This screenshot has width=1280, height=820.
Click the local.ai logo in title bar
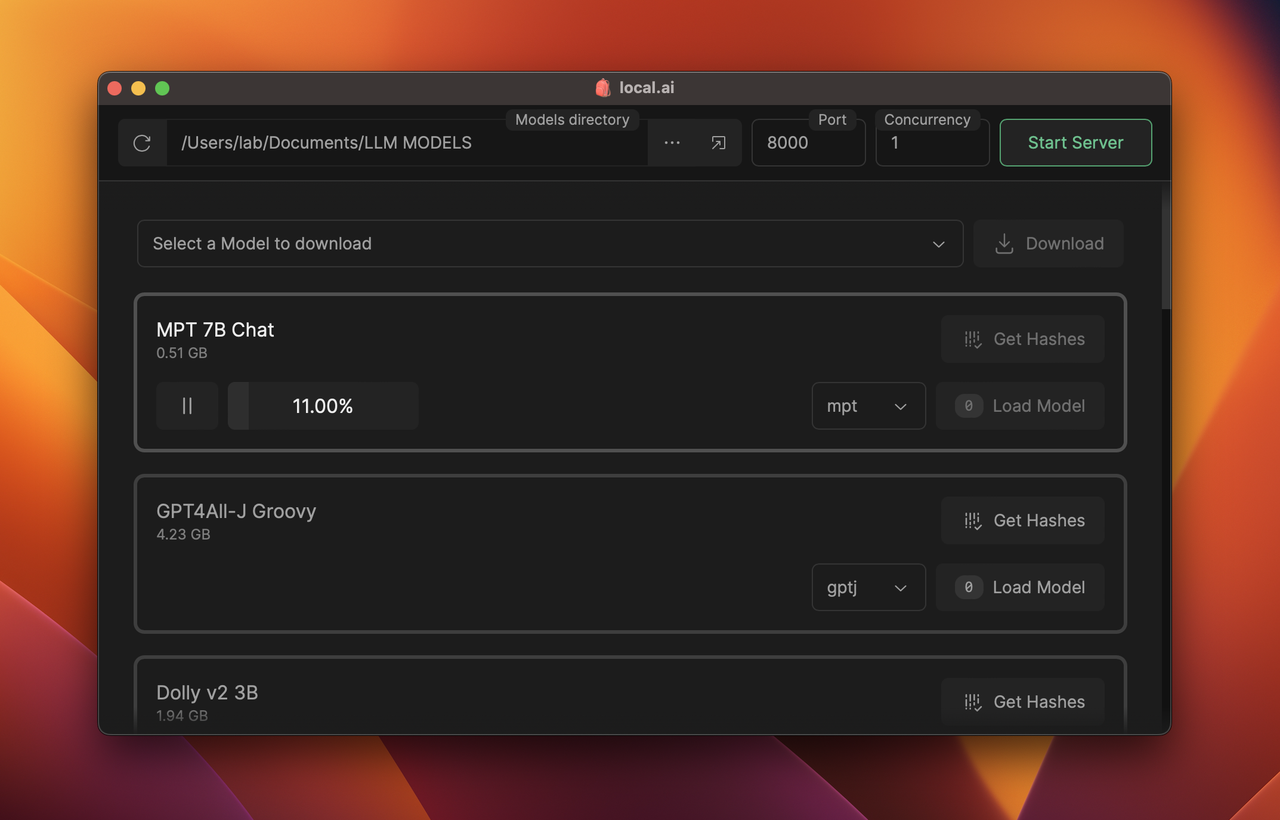(603, 88)
